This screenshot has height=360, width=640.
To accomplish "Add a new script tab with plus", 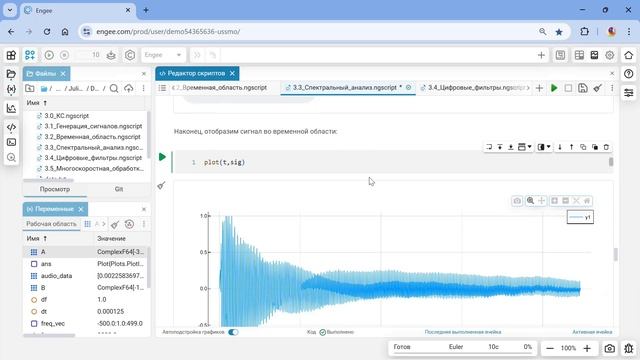I will (539, 88).
